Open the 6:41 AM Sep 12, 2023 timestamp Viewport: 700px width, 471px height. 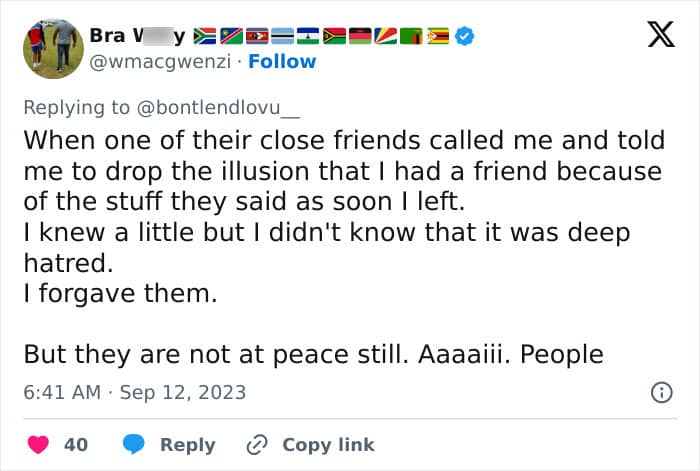(135, 392)
